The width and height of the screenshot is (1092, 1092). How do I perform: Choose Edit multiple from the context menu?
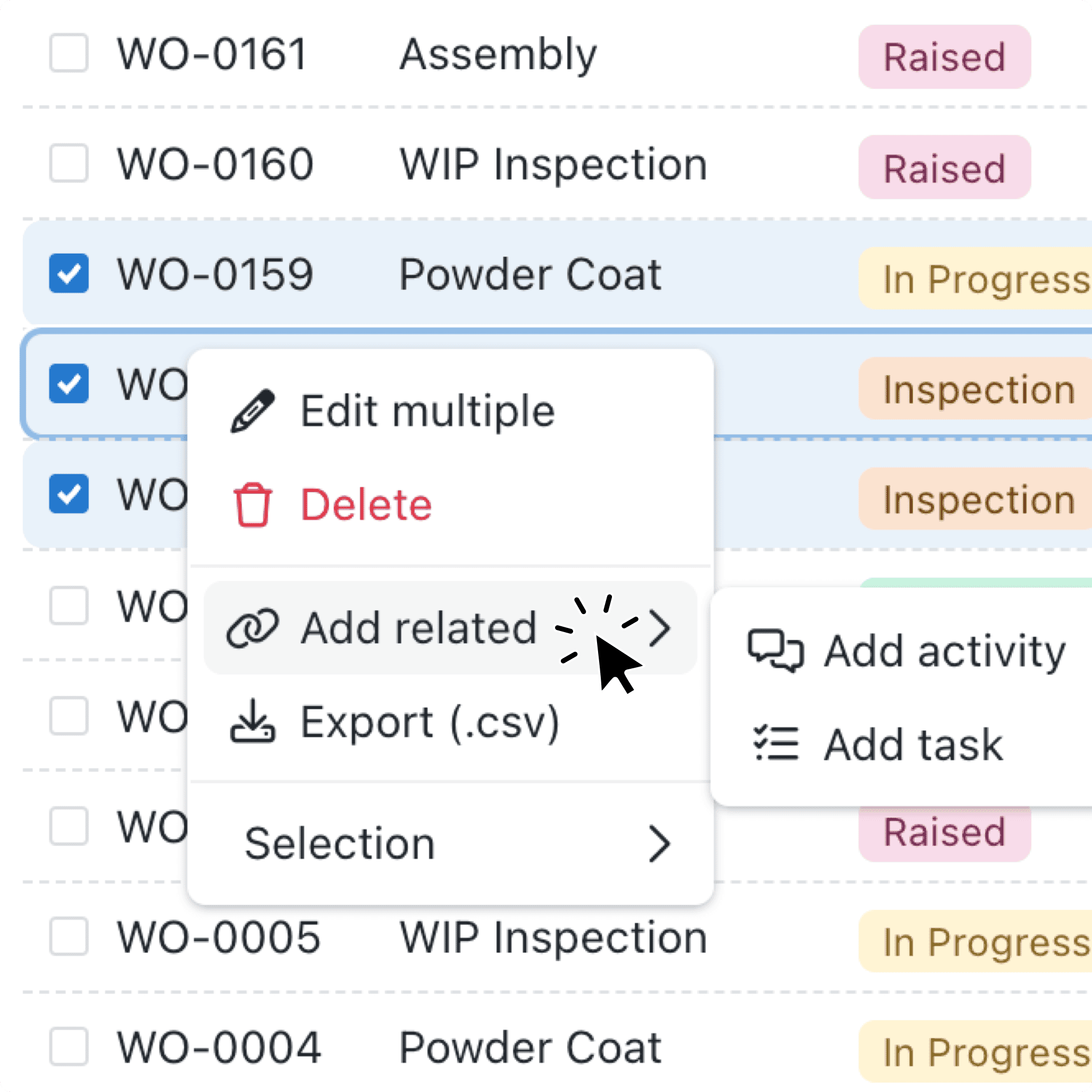(x=428, y=409)
